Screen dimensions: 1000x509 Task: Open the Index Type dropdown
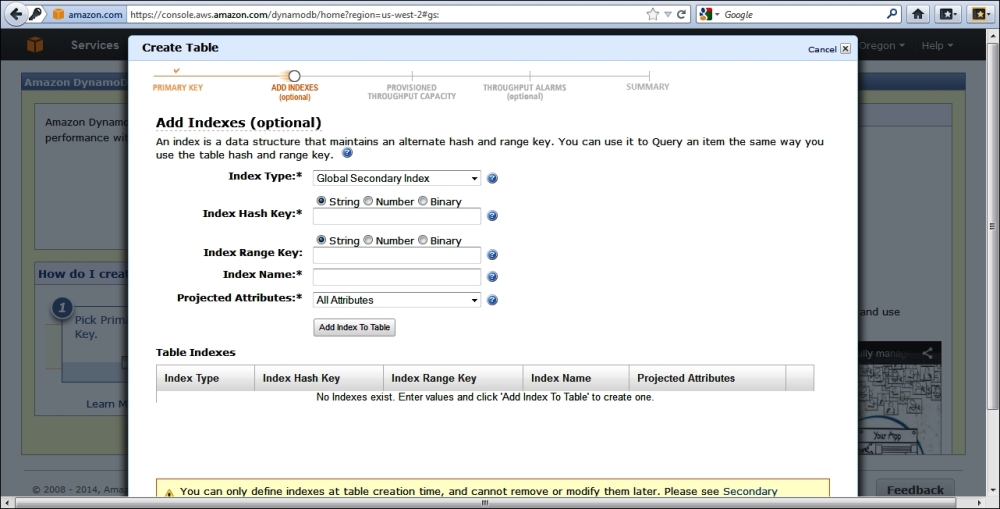coord(397,178)
